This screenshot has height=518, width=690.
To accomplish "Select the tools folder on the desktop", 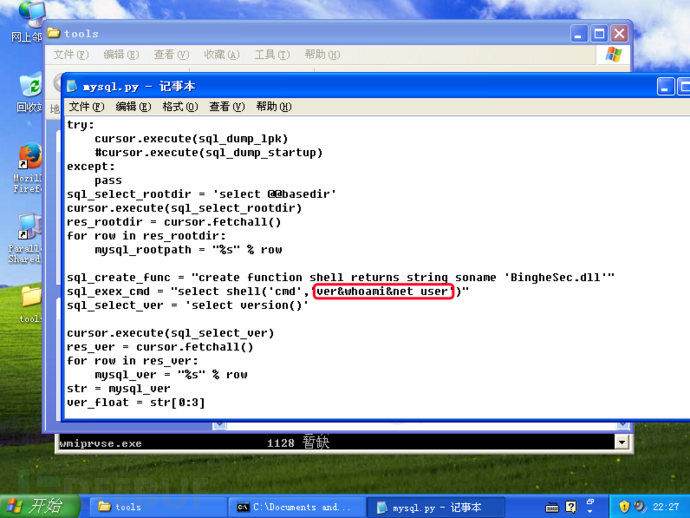I will (x=31, y=305).
